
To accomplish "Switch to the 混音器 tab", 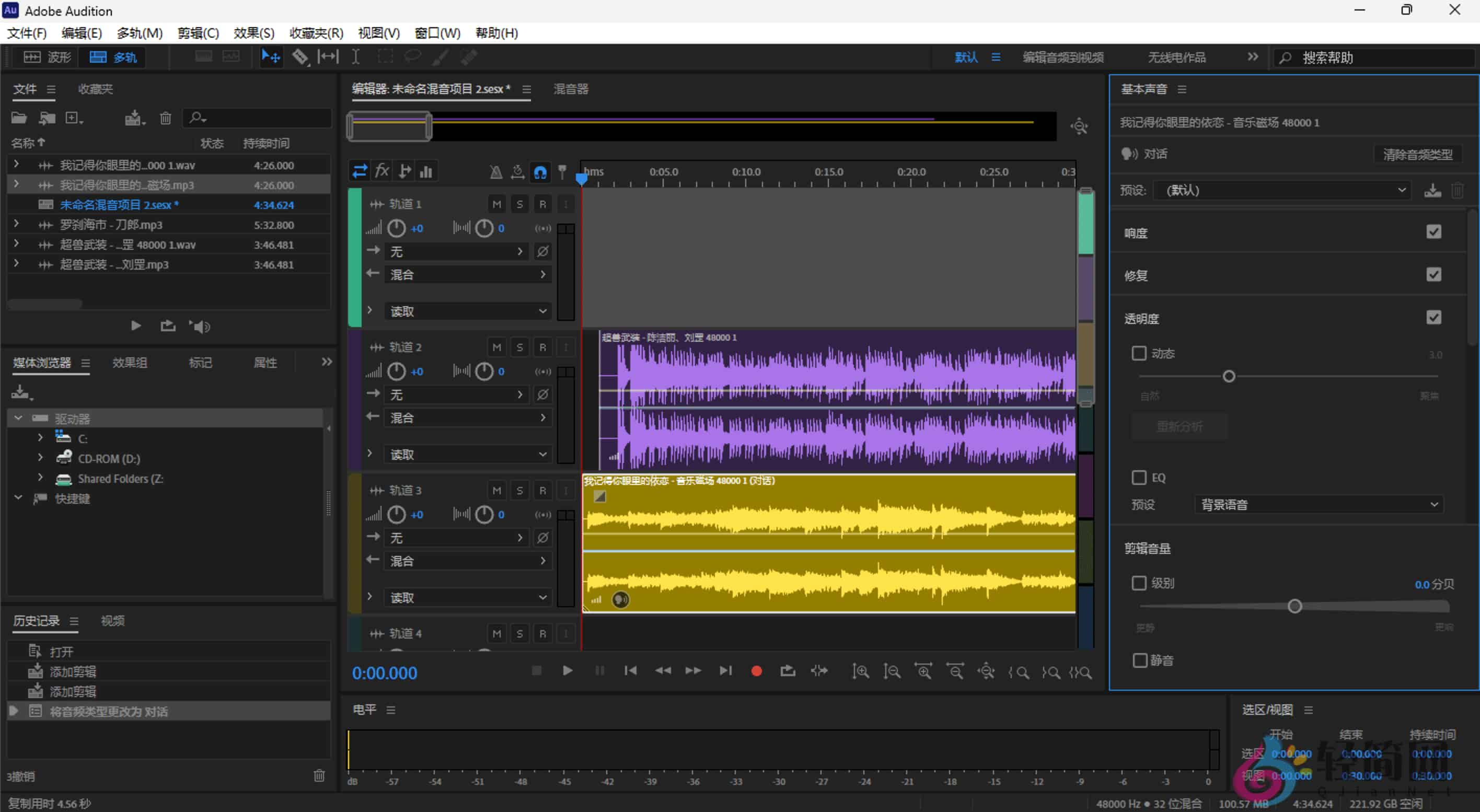I will click(571, 89).
